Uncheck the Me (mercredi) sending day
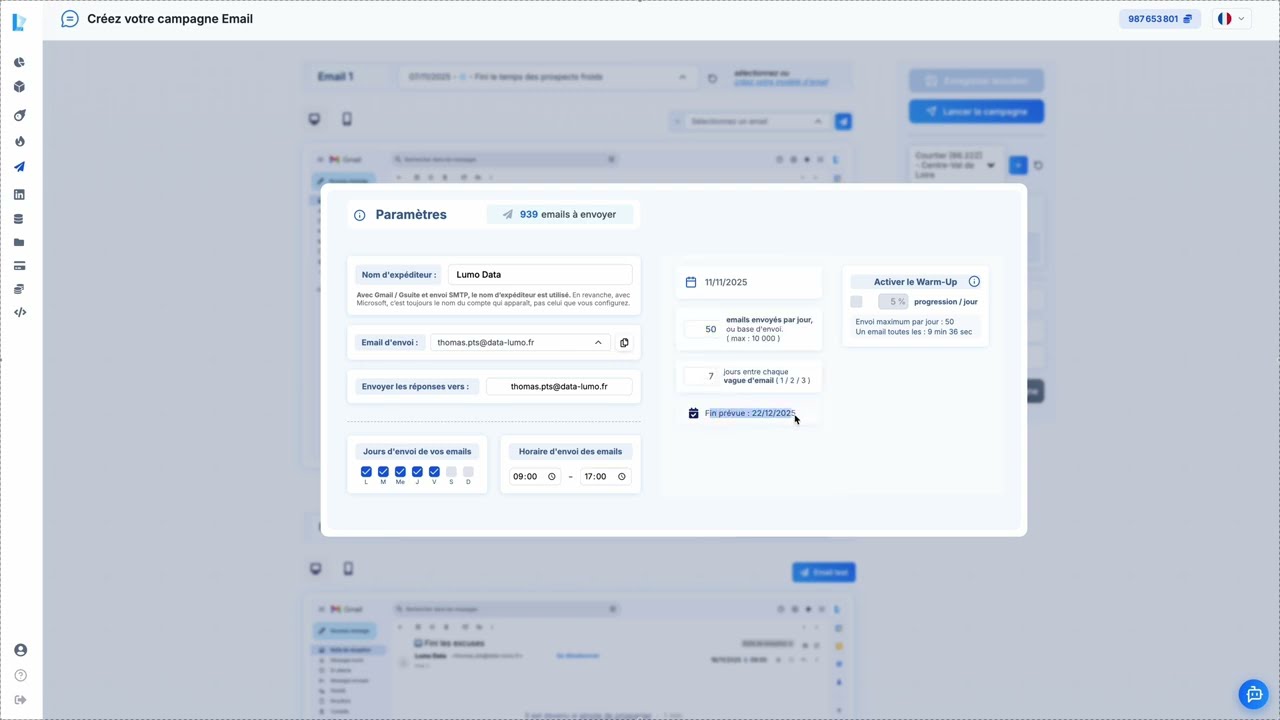This screenshot has width=1280, height=720. point(400,471)
